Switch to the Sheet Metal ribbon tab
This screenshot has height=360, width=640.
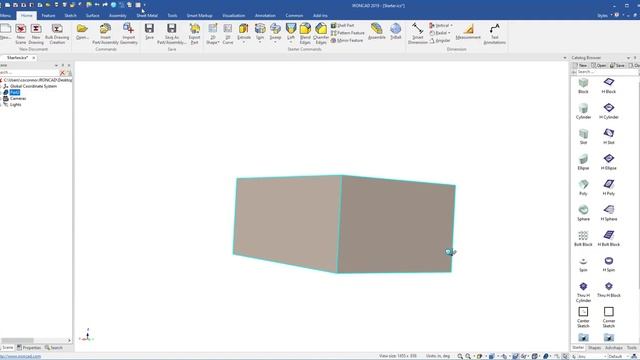tap(147, 16)
